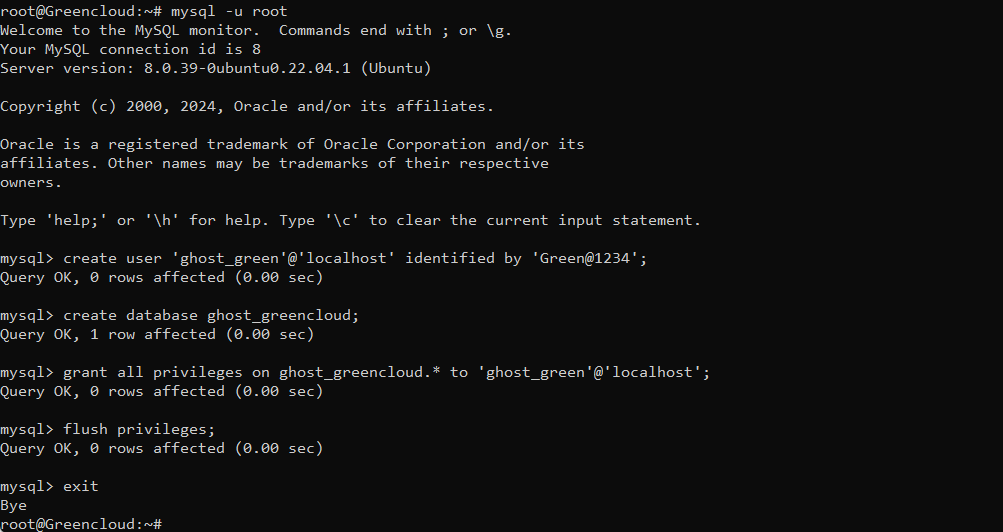The height and width of the screenshot is (532, 1003).
Task: Click the Copyright Oracle notice line
Action: [x=247, y=106]
